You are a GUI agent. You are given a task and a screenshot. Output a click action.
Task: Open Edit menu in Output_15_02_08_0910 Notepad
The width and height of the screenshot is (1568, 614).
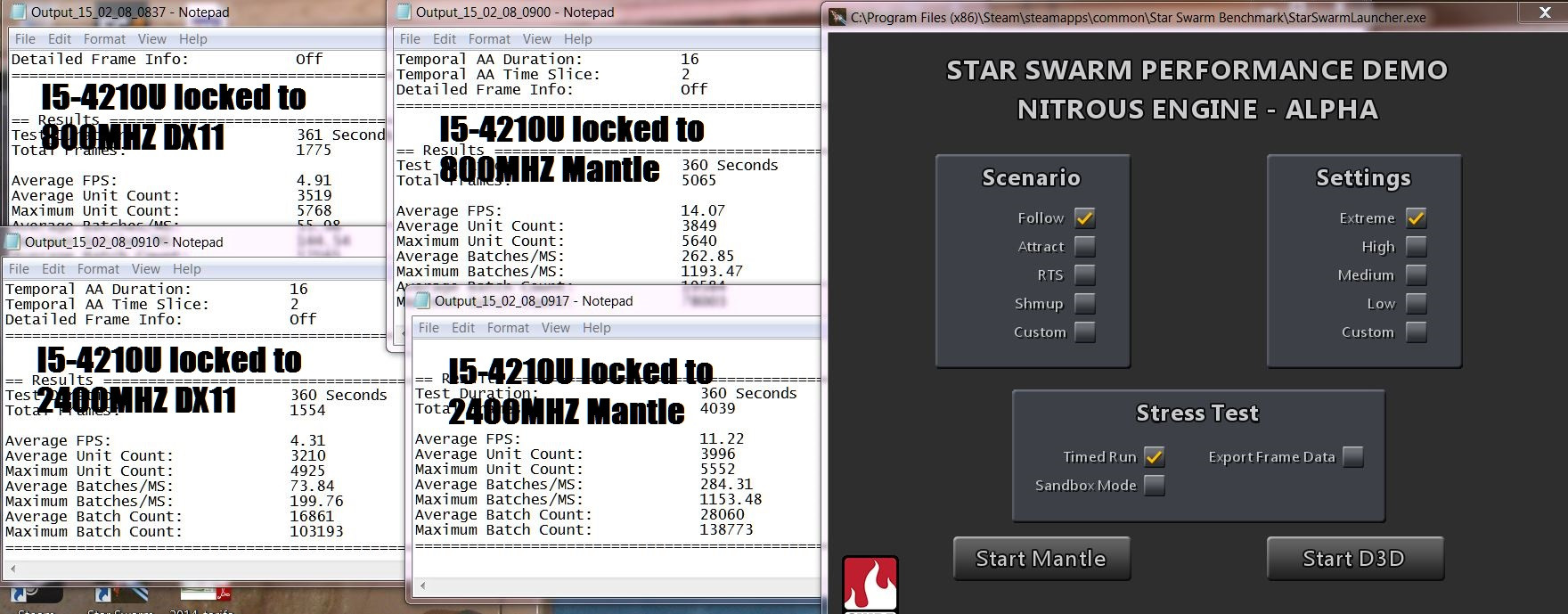tap(53, 269)
